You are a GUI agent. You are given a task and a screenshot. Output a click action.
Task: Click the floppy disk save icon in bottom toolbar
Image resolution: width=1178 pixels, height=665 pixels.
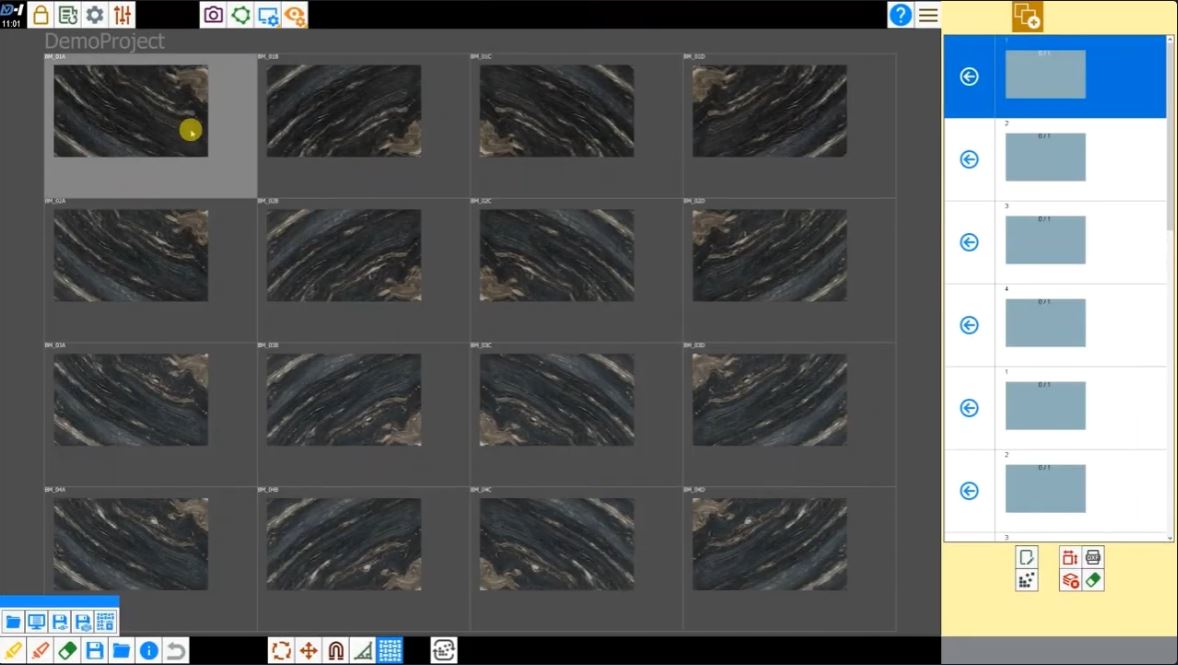95,650
